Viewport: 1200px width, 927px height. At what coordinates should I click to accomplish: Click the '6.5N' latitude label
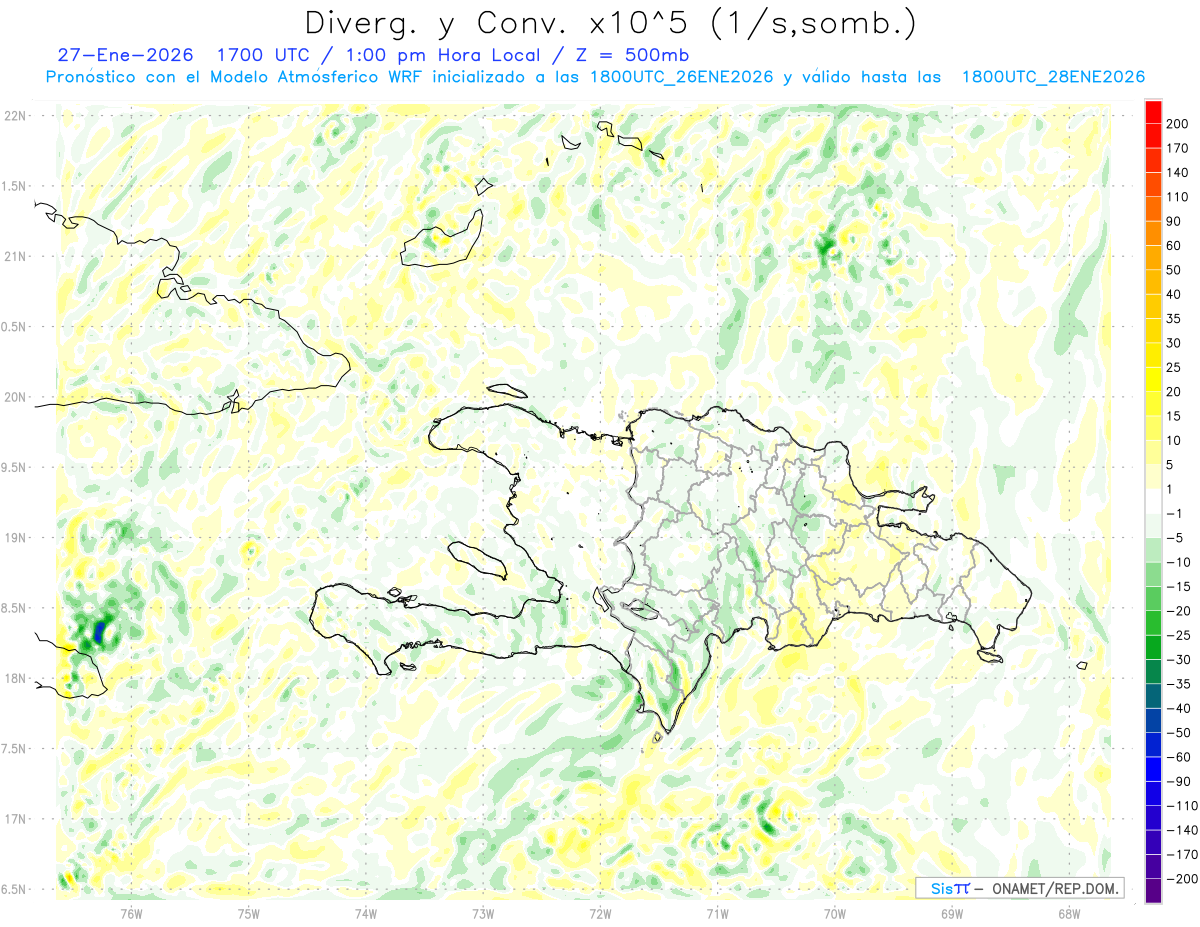[x=15, y=889]
